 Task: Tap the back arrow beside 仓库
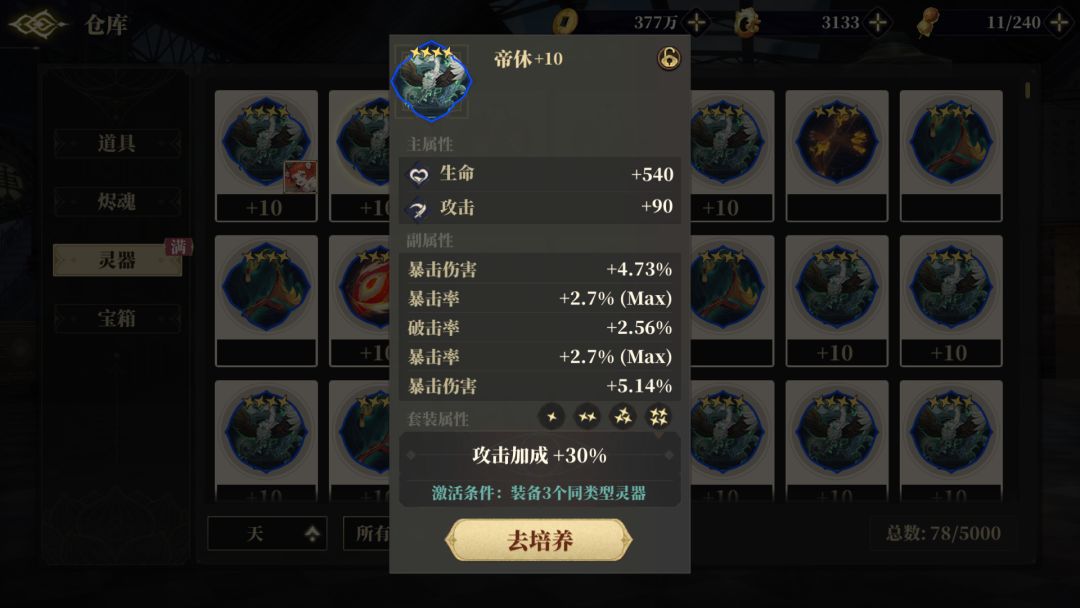tap(37, 24)
